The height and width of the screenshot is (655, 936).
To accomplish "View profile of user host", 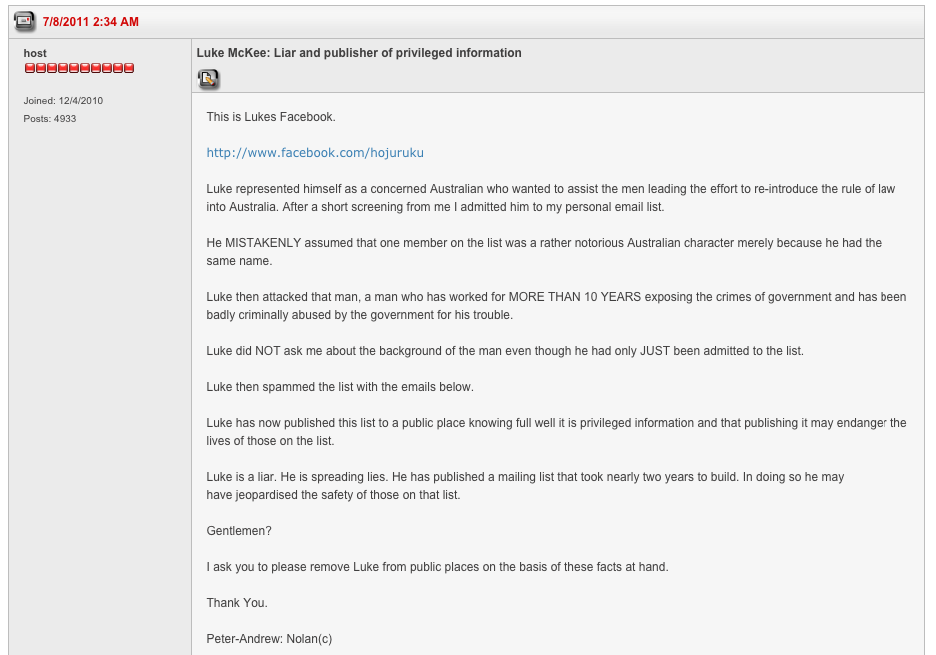I will 35,53.
